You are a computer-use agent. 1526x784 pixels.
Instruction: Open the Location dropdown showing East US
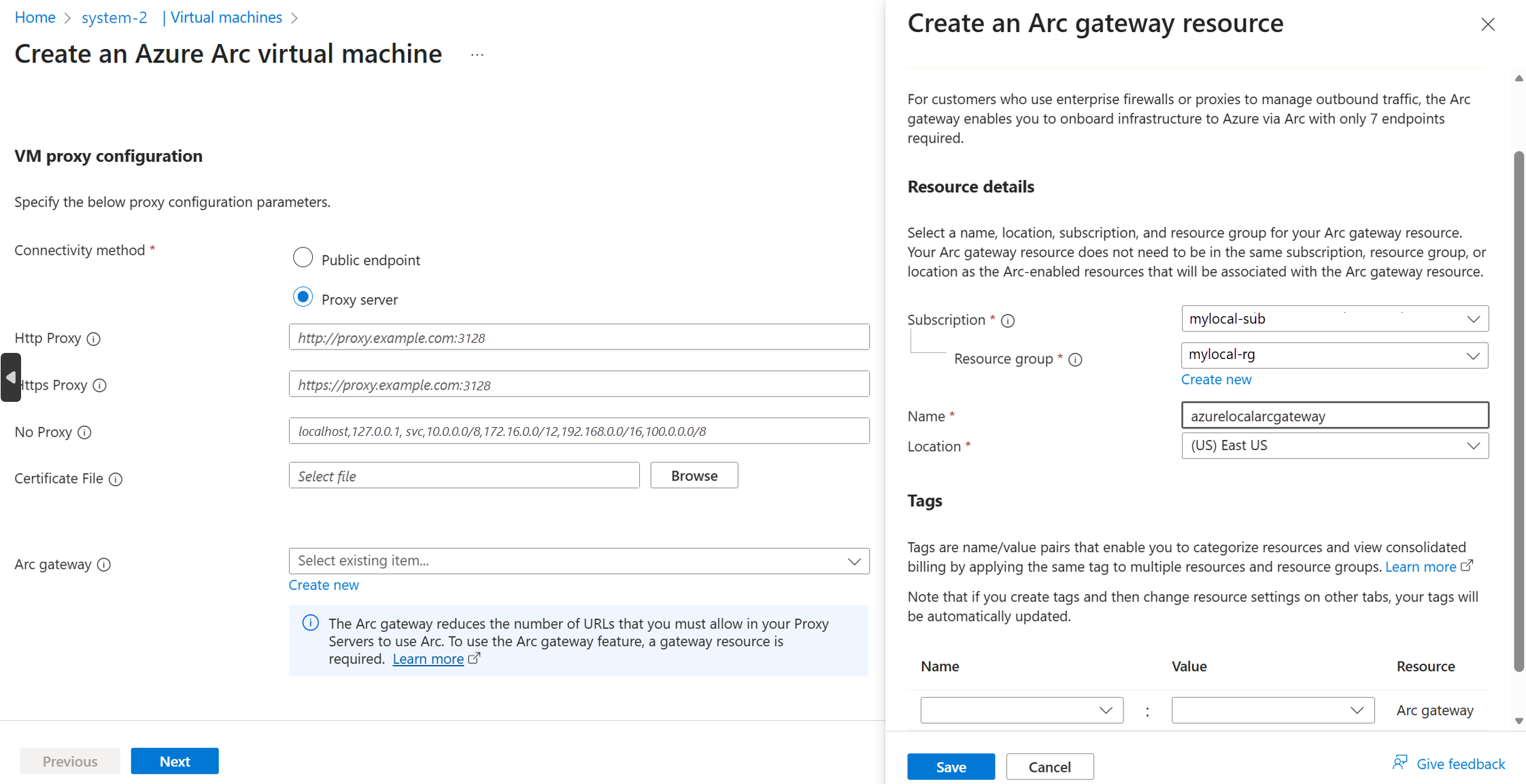pyautogui.click(x=1334, y=446)
